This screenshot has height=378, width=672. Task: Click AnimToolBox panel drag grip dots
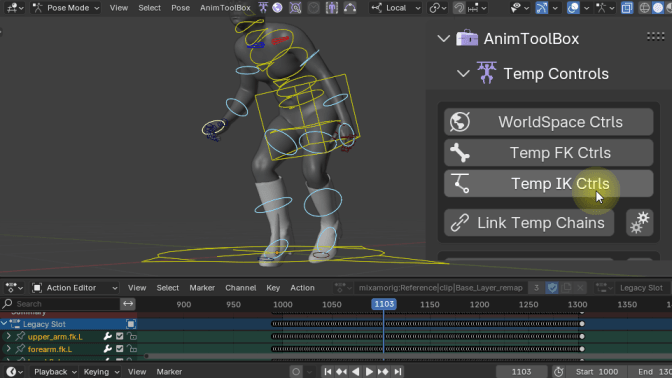coord(655,37)
